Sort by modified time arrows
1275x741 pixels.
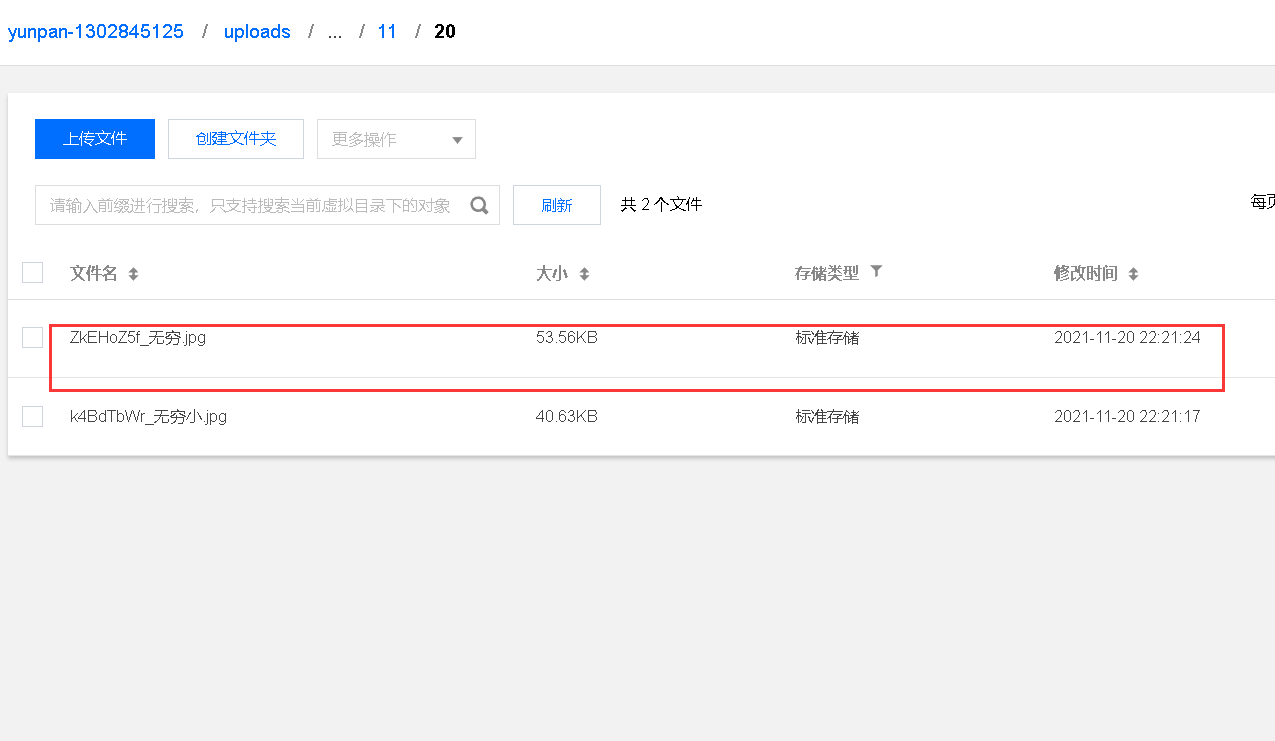(x=1133, y=274)
